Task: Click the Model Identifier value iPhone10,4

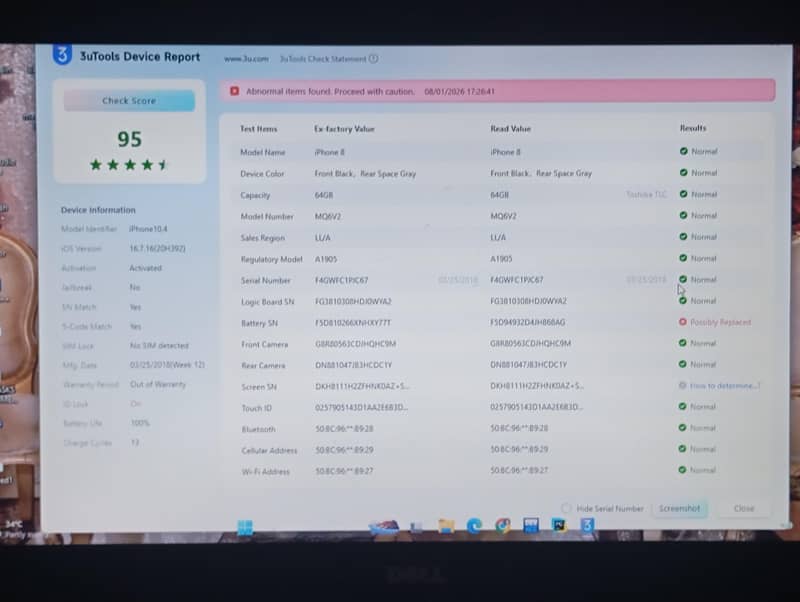Action: pos(148,229)
